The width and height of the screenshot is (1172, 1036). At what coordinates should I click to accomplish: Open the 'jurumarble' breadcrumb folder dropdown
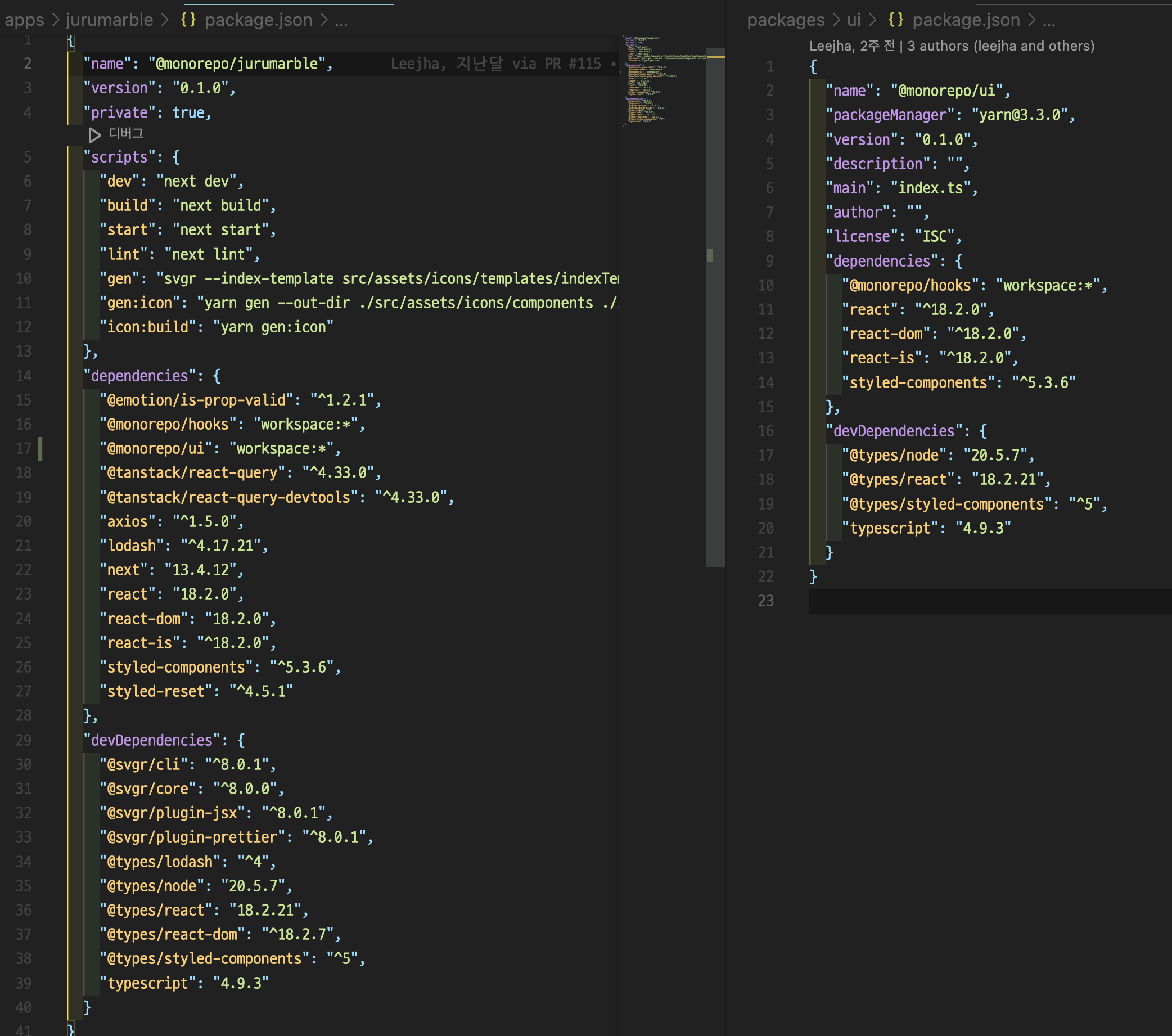click(110, 20)
